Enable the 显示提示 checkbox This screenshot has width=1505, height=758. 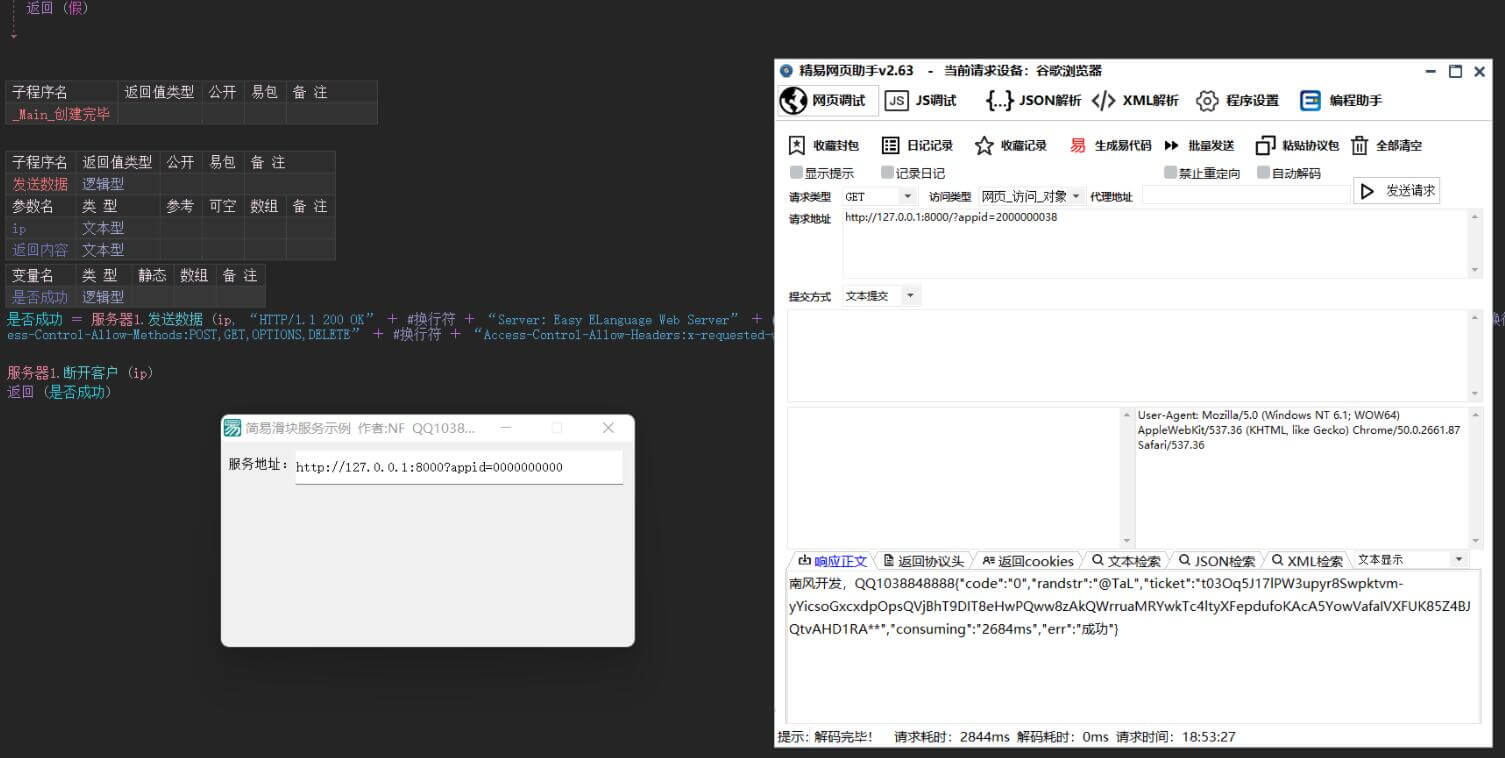click(x=796, y=172)
